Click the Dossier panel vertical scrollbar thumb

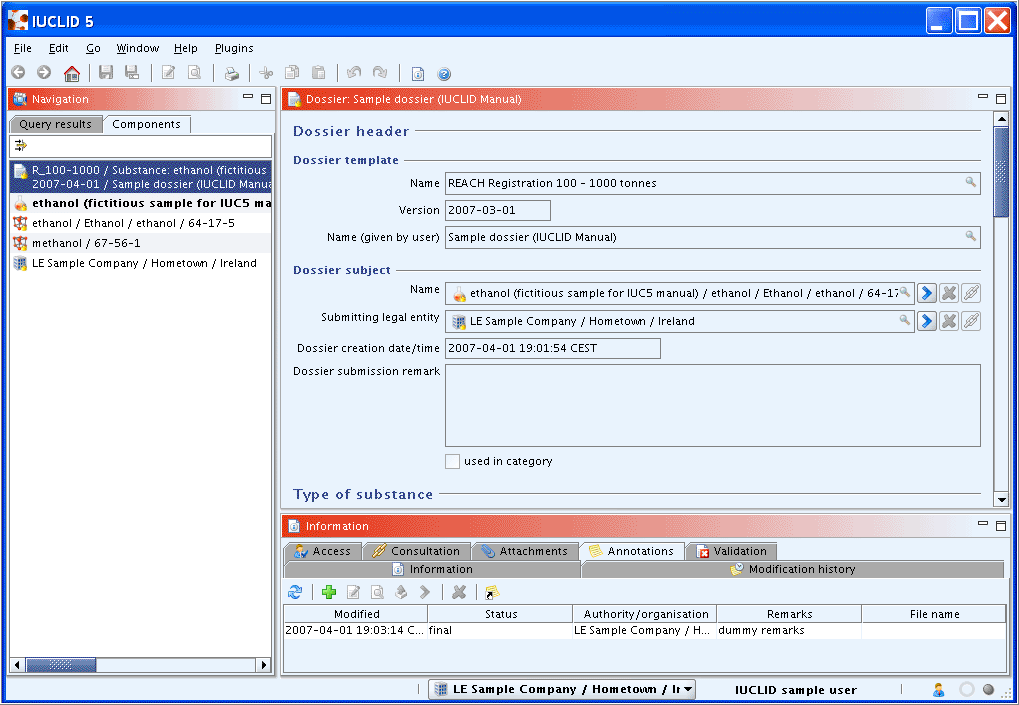(1001, 172)
